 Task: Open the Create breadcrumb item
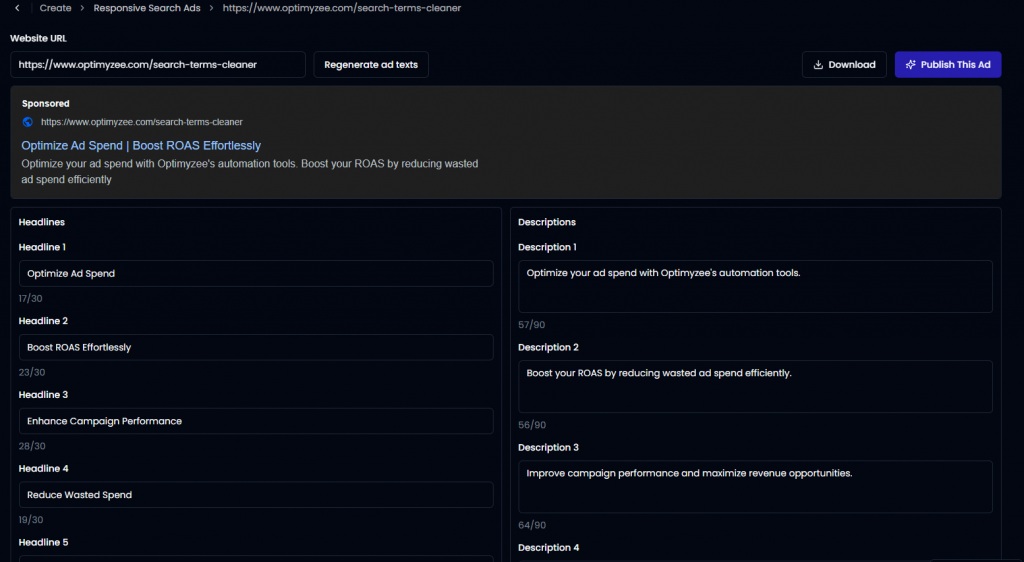[x=55, y=8]
